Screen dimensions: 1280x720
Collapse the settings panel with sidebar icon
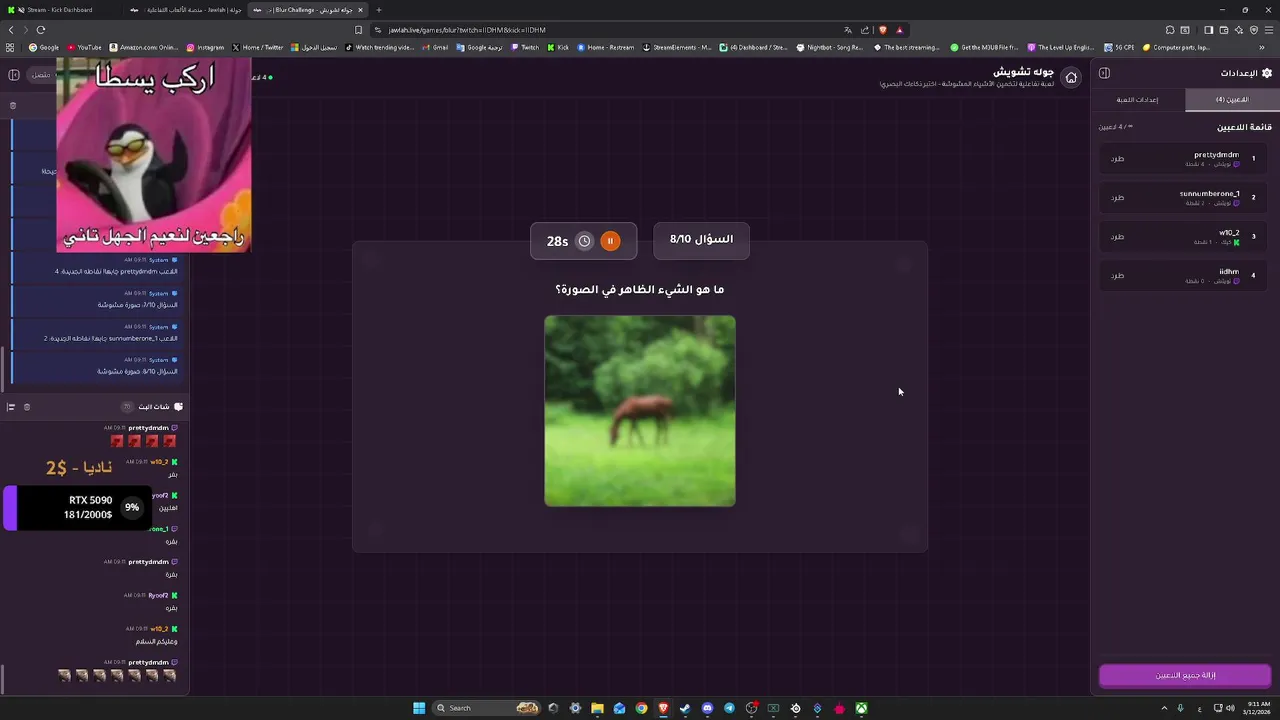point(1104,73)
